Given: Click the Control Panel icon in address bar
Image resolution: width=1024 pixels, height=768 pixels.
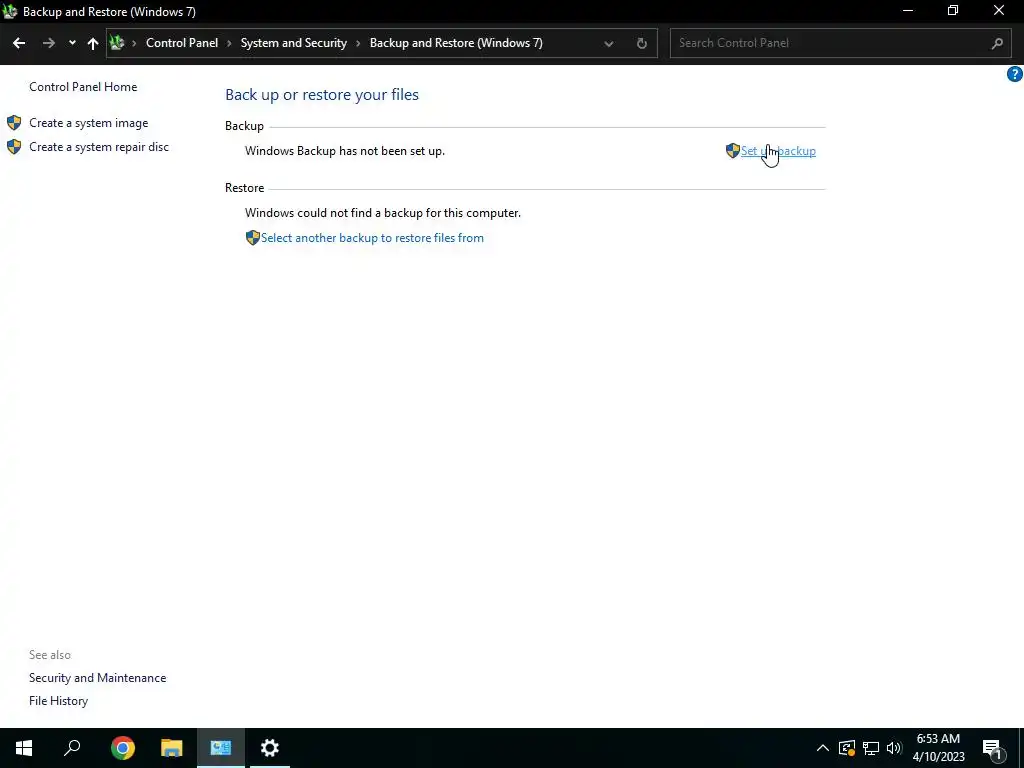Looking at the screenshot, I should [x=117, y=43].
